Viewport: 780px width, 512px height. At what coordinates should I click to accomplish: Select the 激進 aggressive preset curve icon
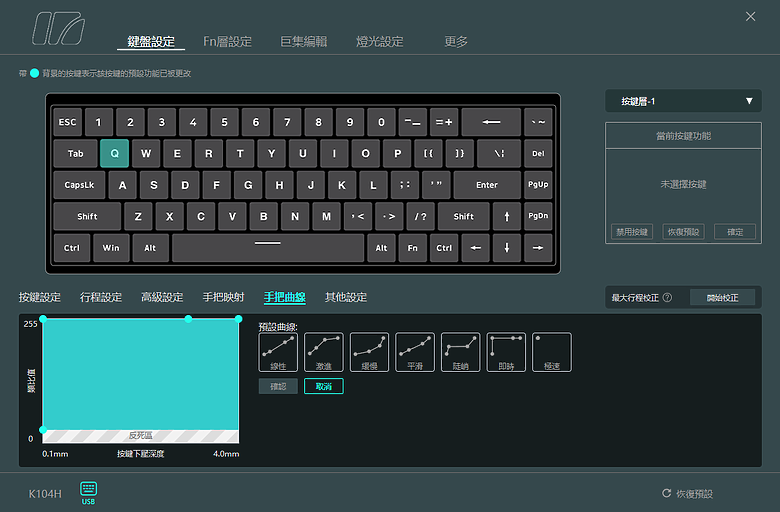click(324, 352)
